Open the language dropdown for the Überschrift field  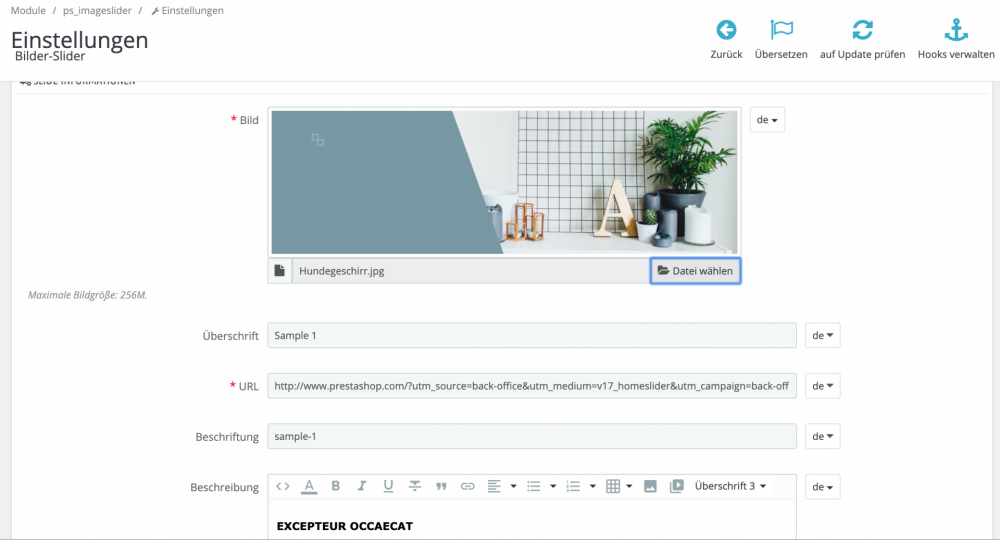823,335
